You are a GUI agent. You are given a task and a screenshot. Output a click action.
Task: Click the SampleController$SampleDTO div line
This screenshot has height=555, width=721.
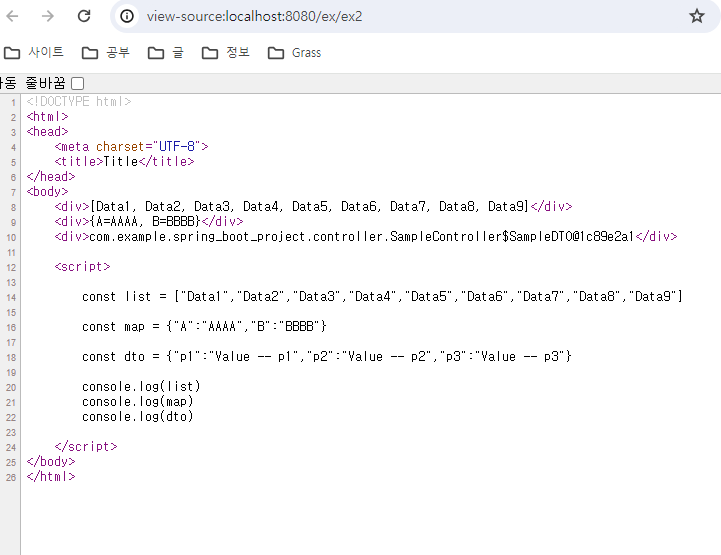click(x=366, y=236)
